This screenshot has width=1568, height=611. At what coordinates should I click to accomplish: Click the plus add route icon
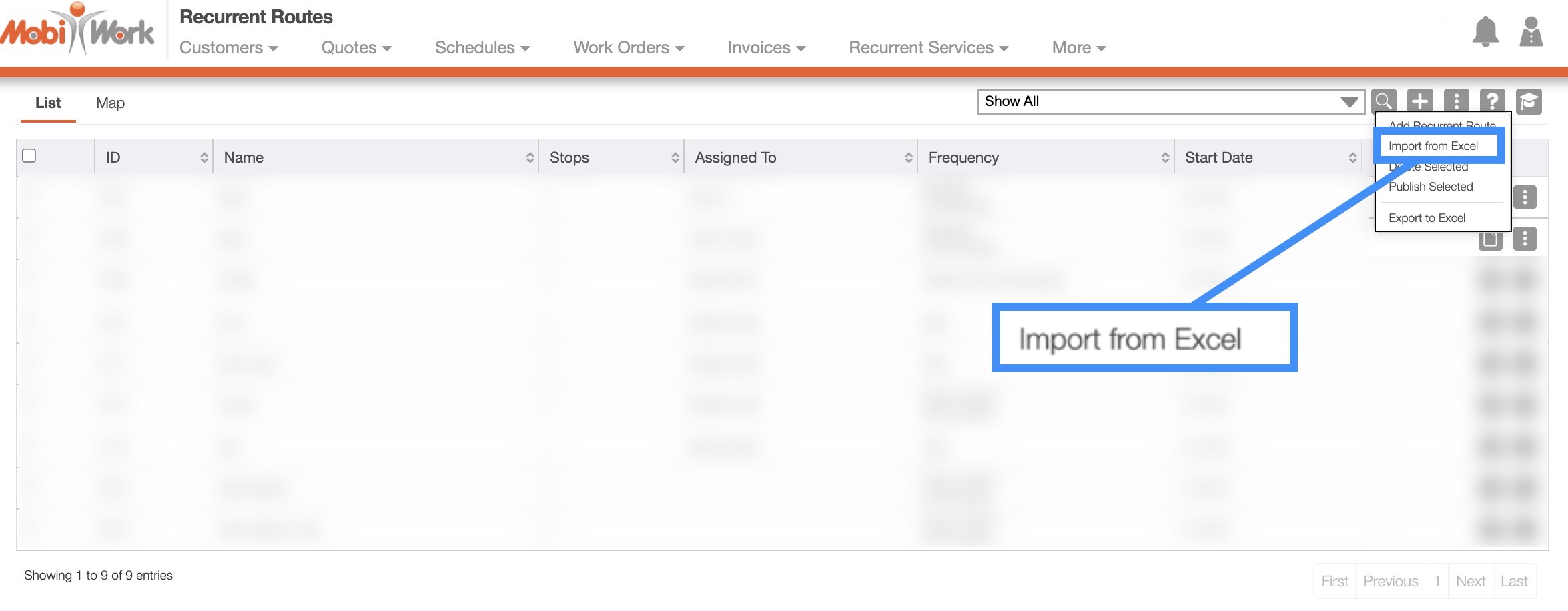tap(1420, 101)
